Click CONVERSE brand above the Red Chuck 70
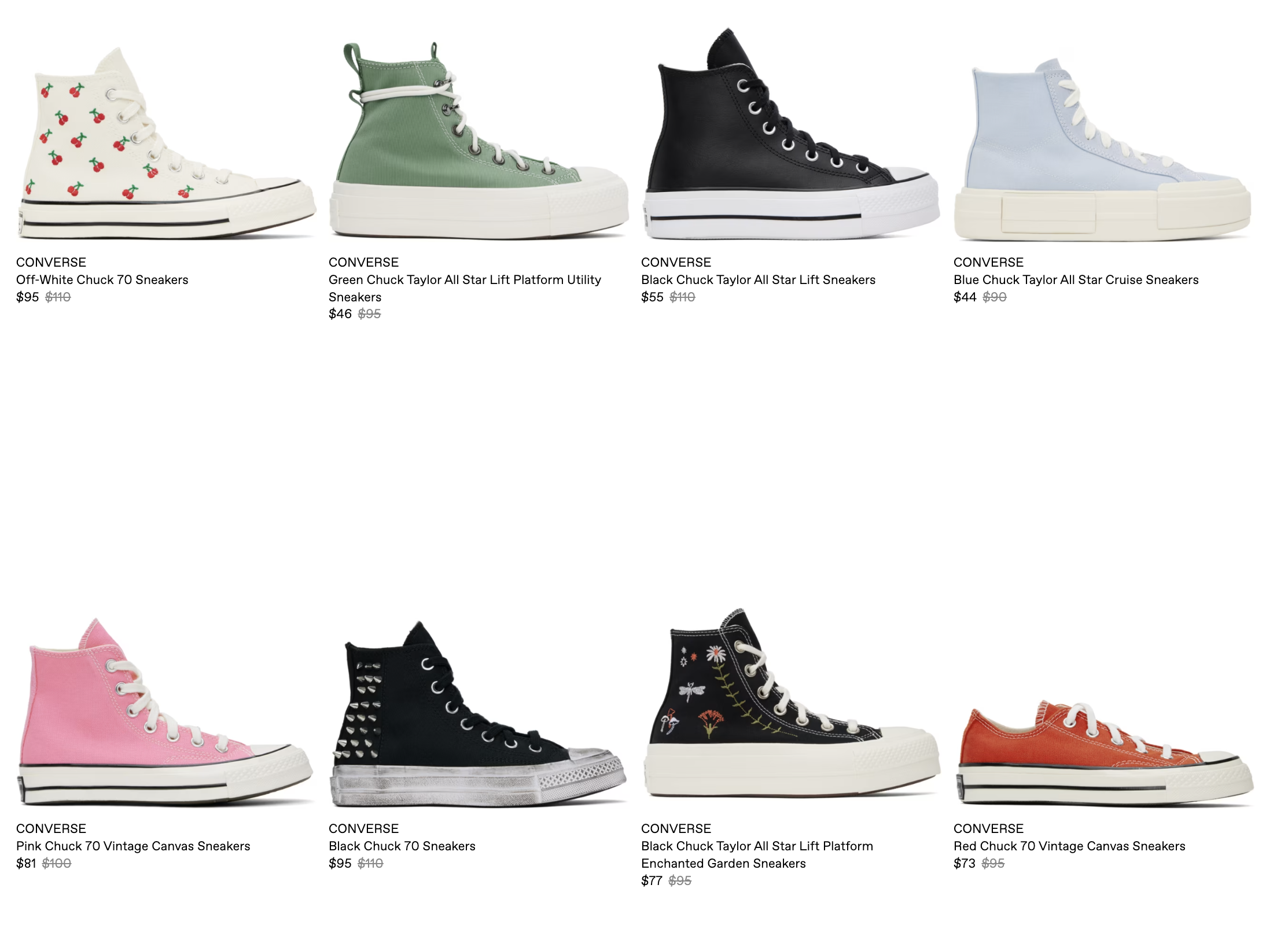Image resolution: width=1288 pixels, height=929 pixels. pos(988,829)
